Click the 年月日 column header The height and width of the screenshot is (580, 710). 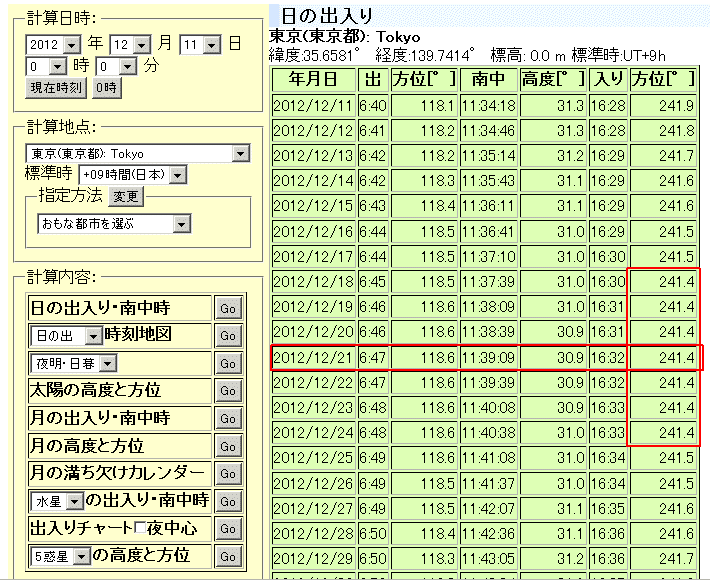313,79
